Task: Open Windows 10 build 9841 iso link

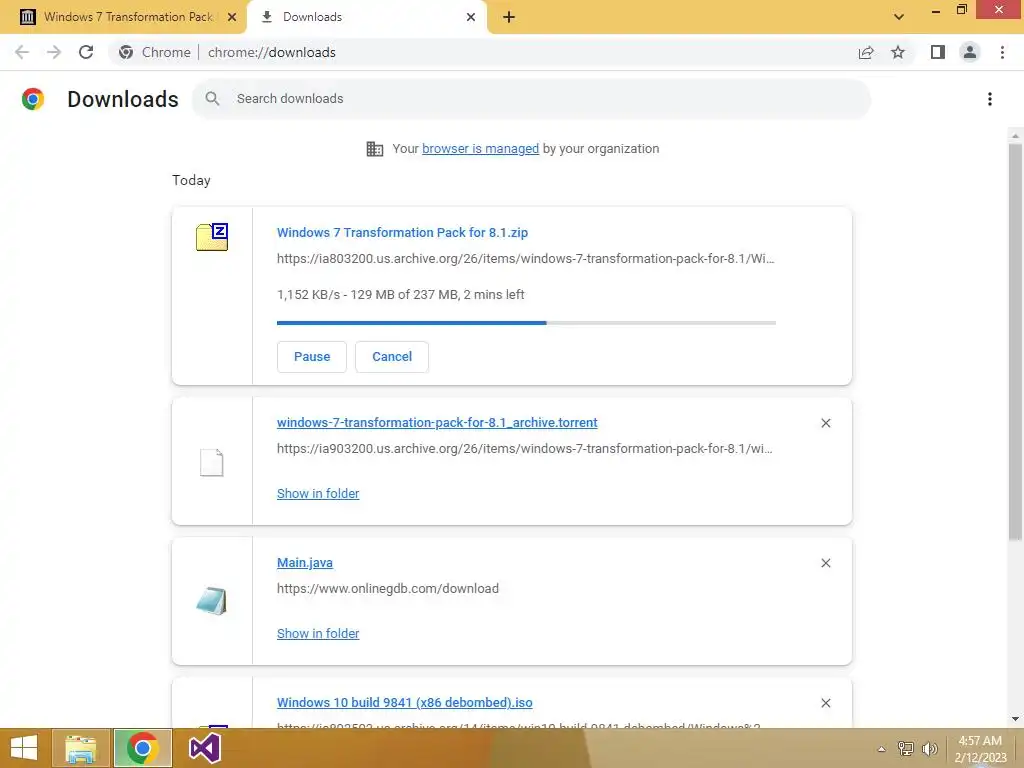Action: coord(404,703)
